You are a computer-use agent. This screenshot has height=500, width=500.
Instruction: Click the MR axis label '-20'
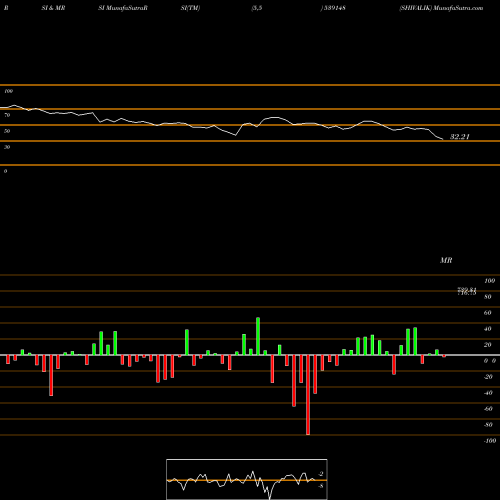click(x=488, y=377)
